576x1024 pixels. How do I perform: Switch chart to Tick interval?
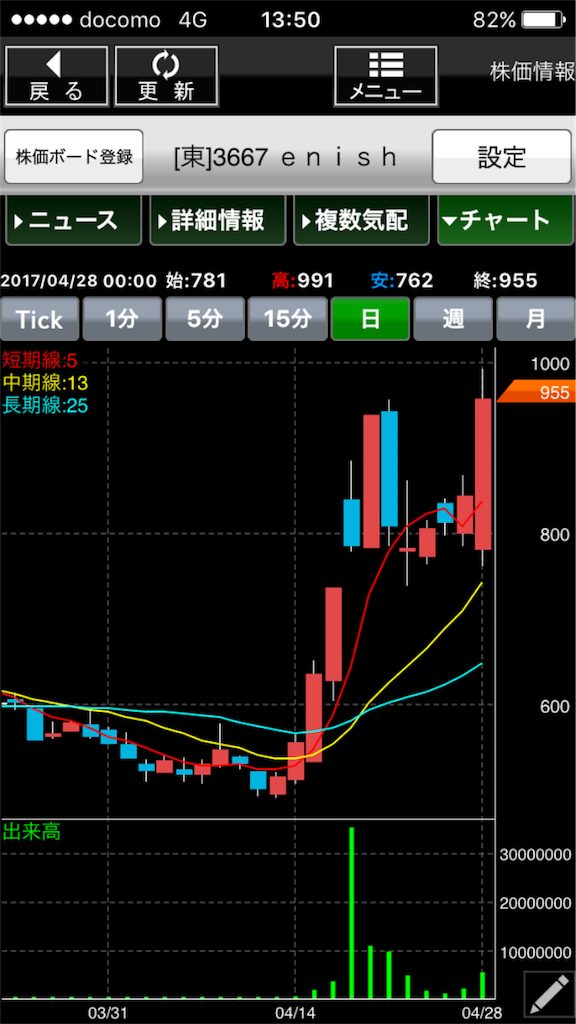click(x=39, y=319)
